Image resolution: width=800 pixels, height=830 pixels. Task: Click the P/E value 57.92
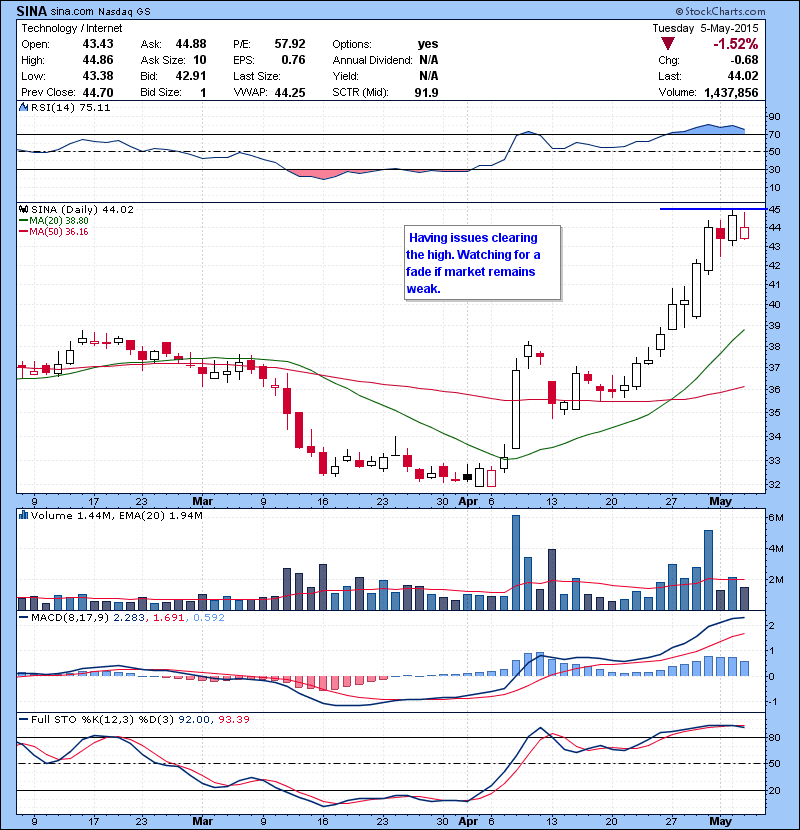pyautogui.click(x=290, y=44)
